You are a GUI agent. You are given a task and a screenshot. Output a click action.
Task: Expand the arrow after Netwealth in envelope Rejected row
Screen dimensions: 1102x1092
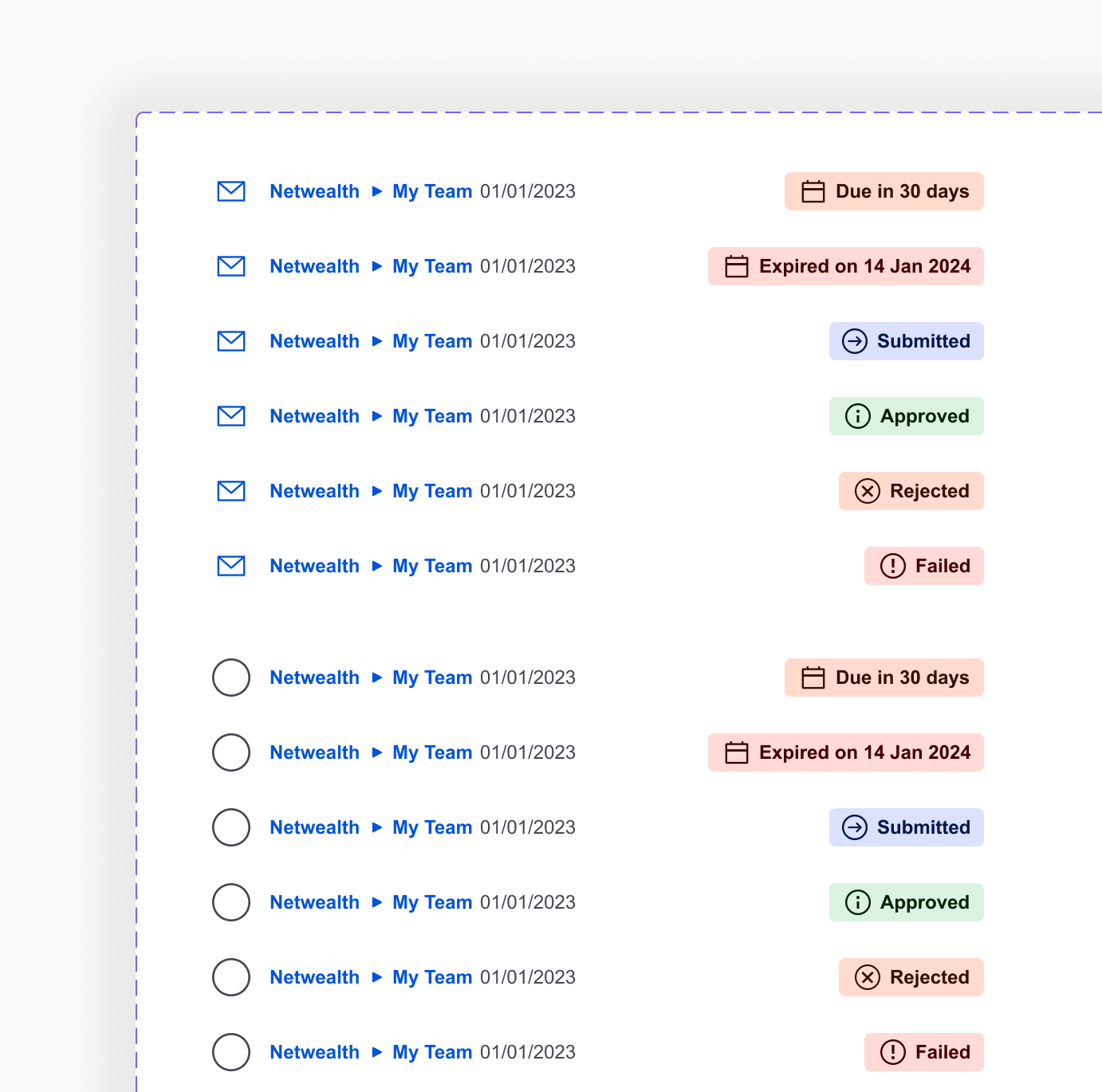[377, 491]
